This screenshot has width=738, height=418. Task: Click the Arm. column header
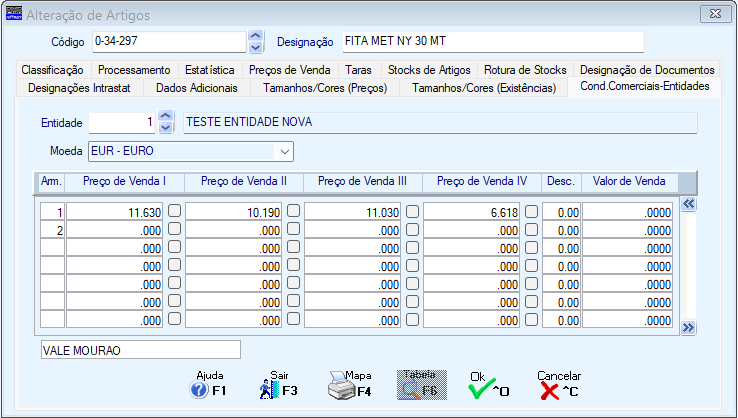[x=51, y=182]
